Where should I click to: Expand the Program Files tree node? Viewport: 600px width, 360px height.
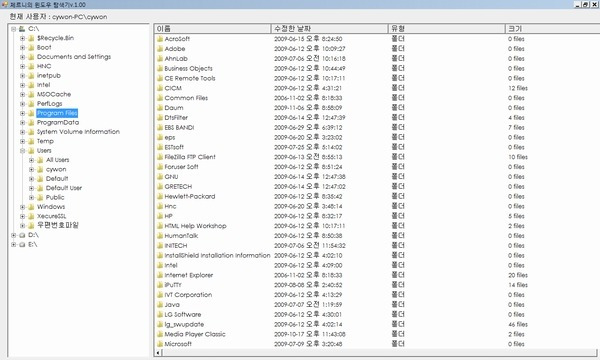(23, 113)
